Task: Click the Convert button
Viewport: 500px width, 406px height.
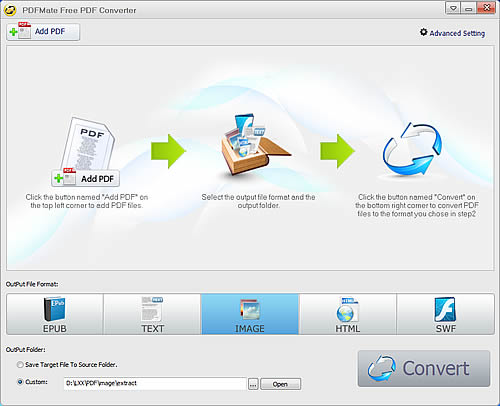Action: point(424,368)
